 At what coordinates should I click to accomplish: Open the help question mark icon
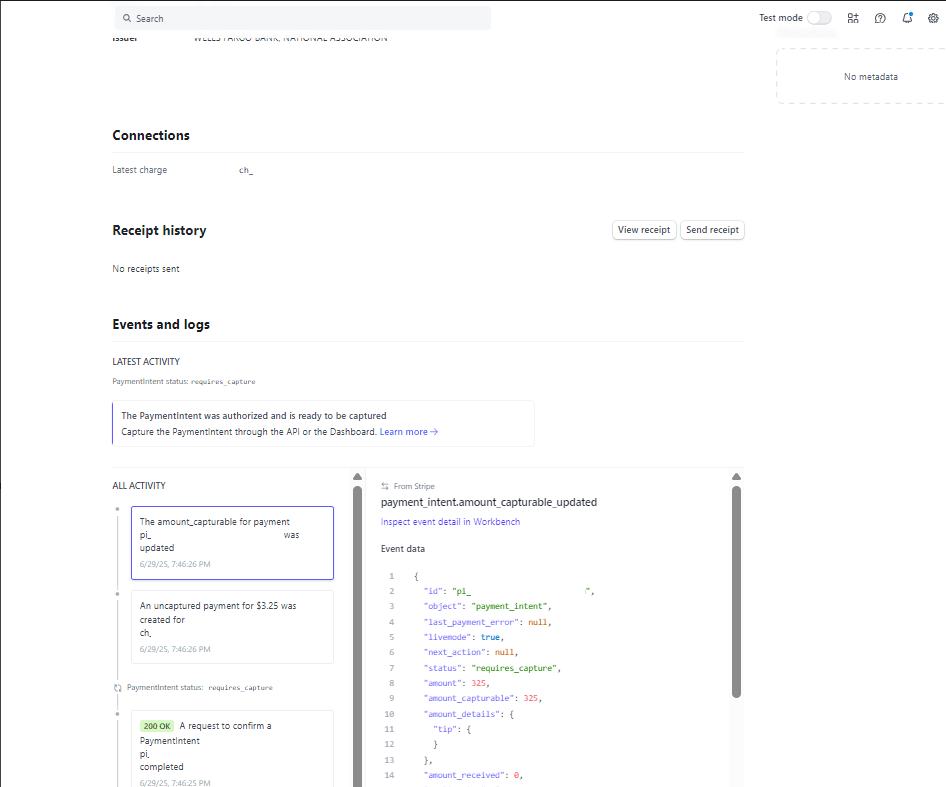pos(880,18)
